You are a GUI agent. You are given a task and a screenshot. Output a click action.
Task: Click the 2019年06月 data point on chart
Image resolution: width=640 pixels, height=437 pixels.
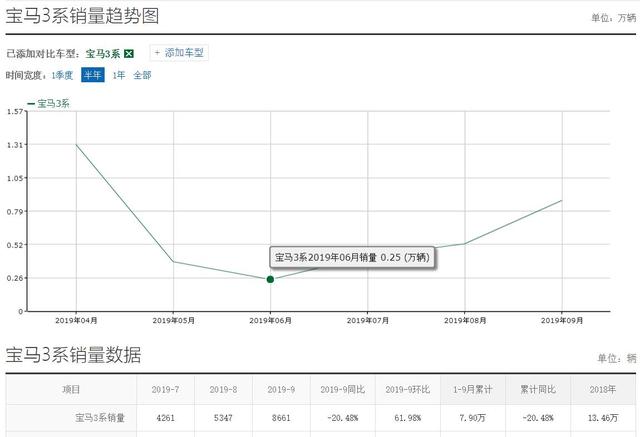pos(270,280)
